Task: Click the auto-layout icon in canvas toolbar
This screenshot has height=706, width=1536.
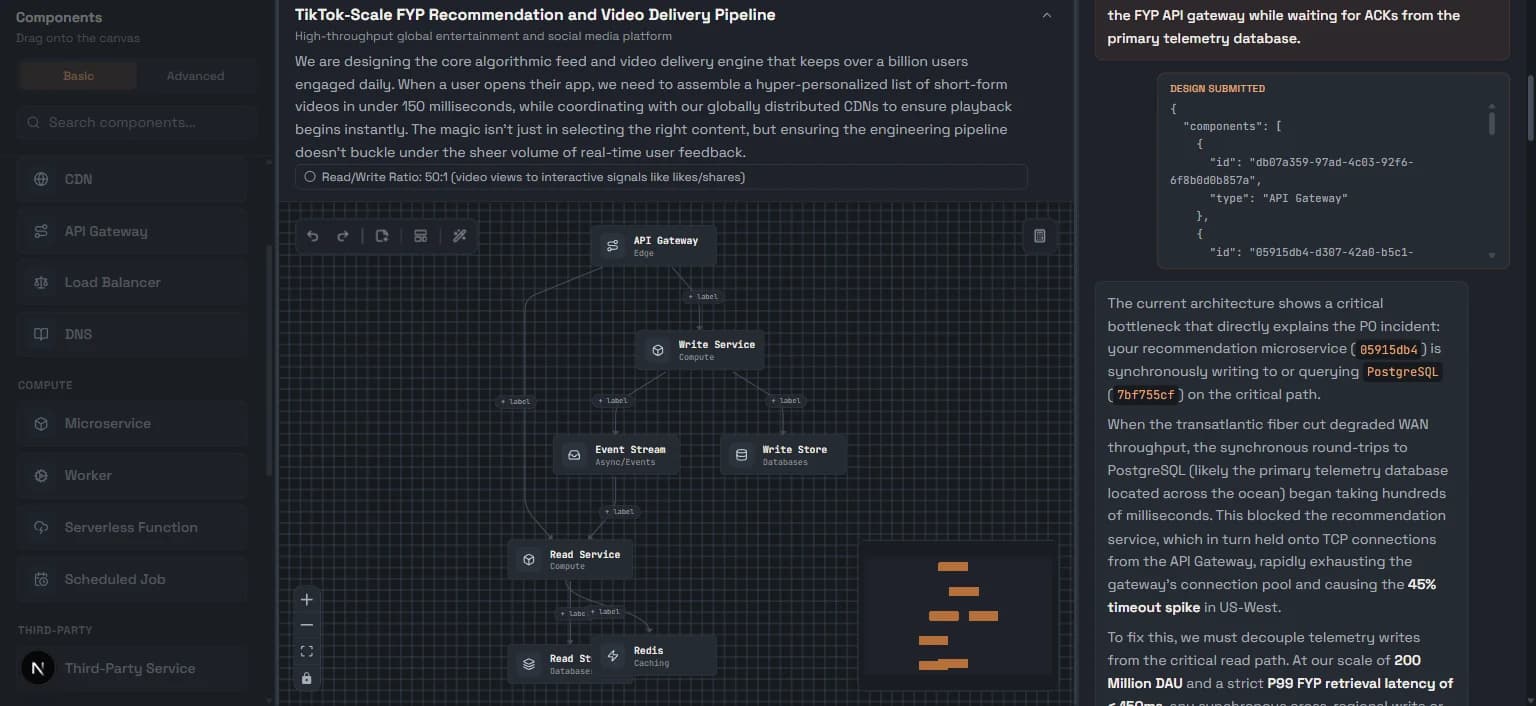Action: tap(421, 236)
